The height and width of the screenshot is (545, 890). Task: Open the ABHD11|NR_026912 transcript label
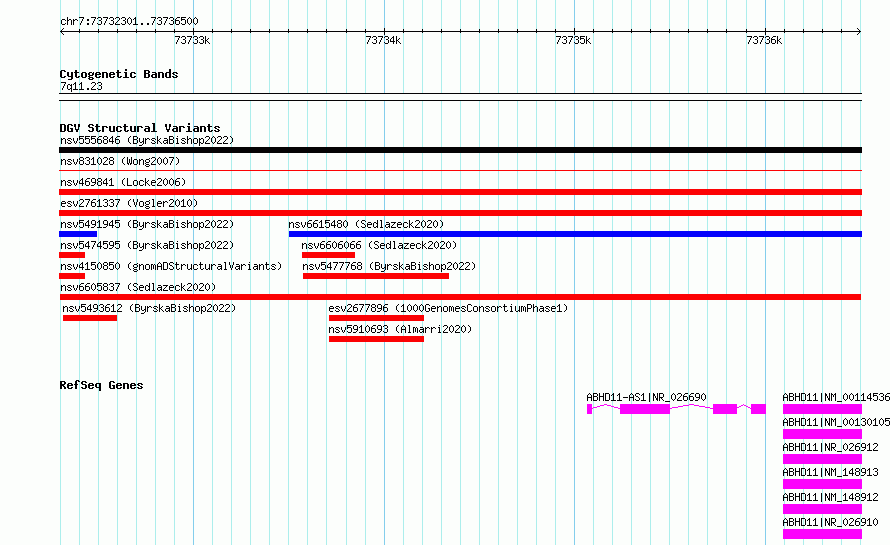pyautogui.click(x=830, y=447)
